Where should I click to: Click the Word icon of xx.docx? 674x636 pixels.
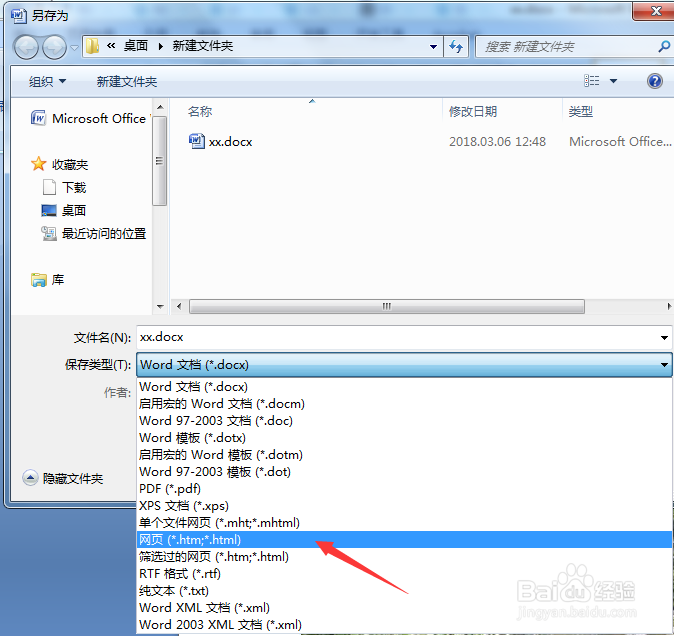(x=196, y=141)
